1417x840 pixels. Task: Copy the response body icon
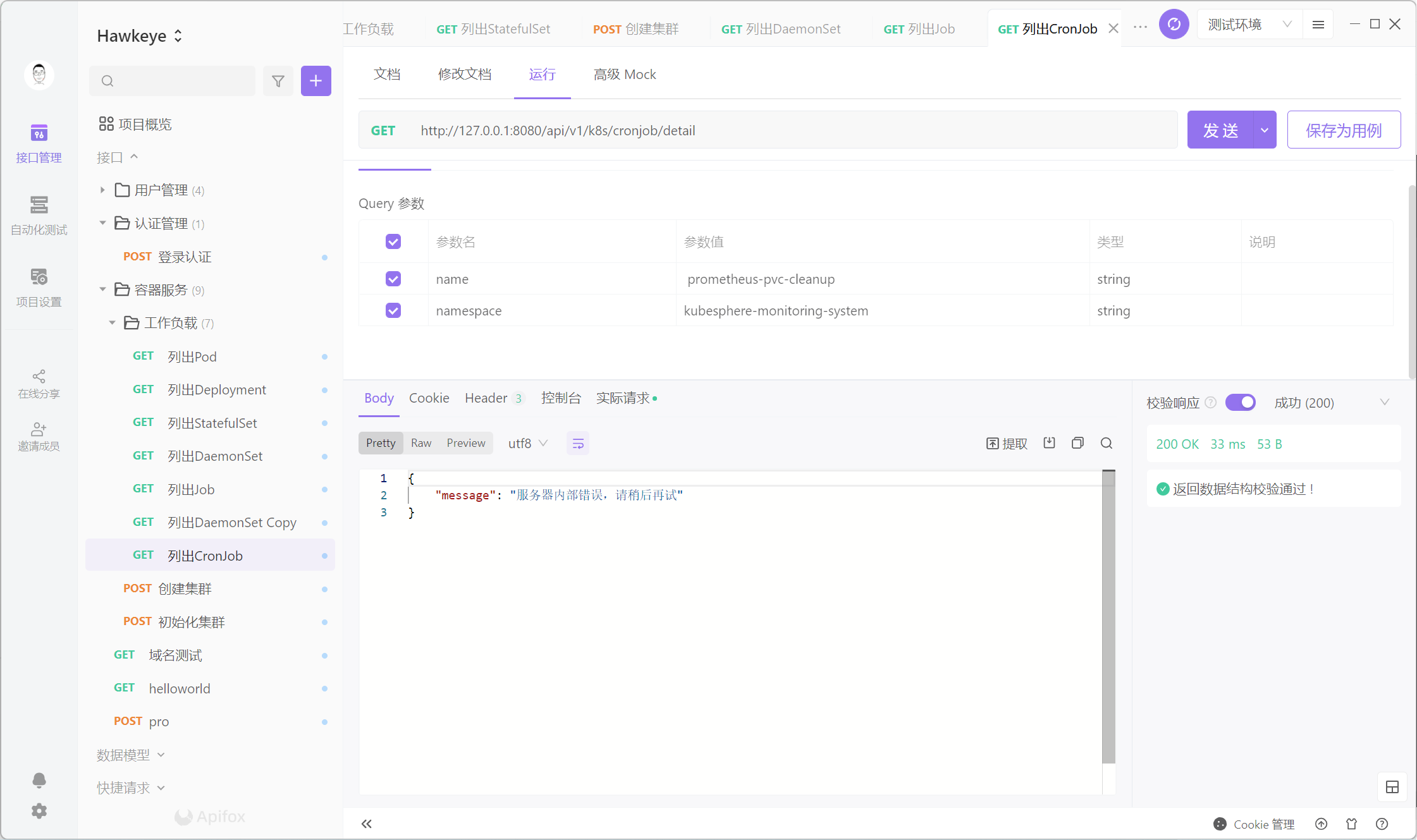[x=1078, y=443]
